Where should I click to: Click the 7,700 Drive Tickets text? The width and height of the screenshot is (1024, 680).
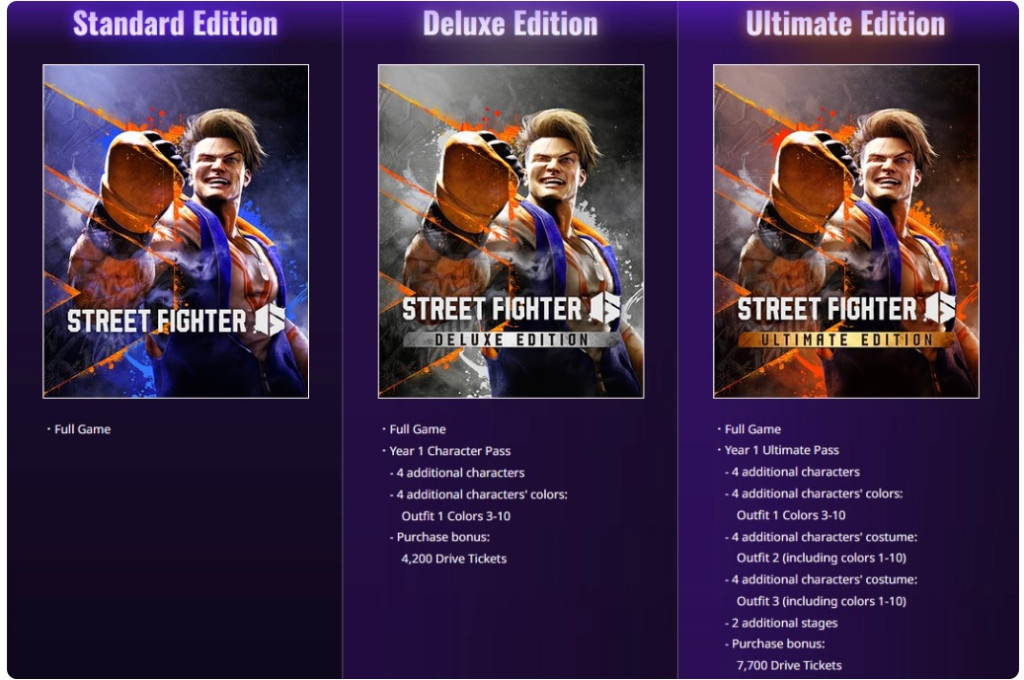click(789, 665)
